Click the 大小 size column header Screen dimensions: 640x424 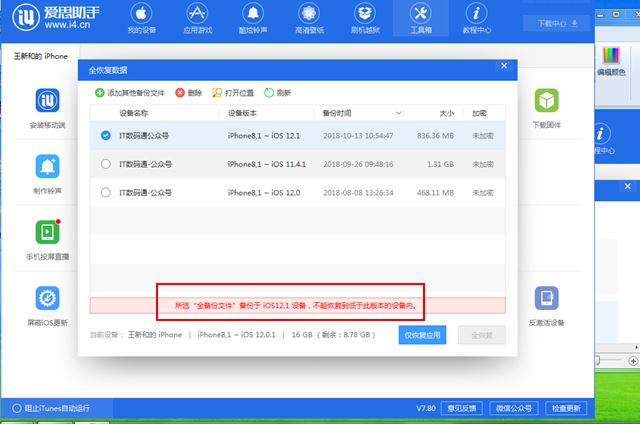pyautogui.click(x=447, y=113)
